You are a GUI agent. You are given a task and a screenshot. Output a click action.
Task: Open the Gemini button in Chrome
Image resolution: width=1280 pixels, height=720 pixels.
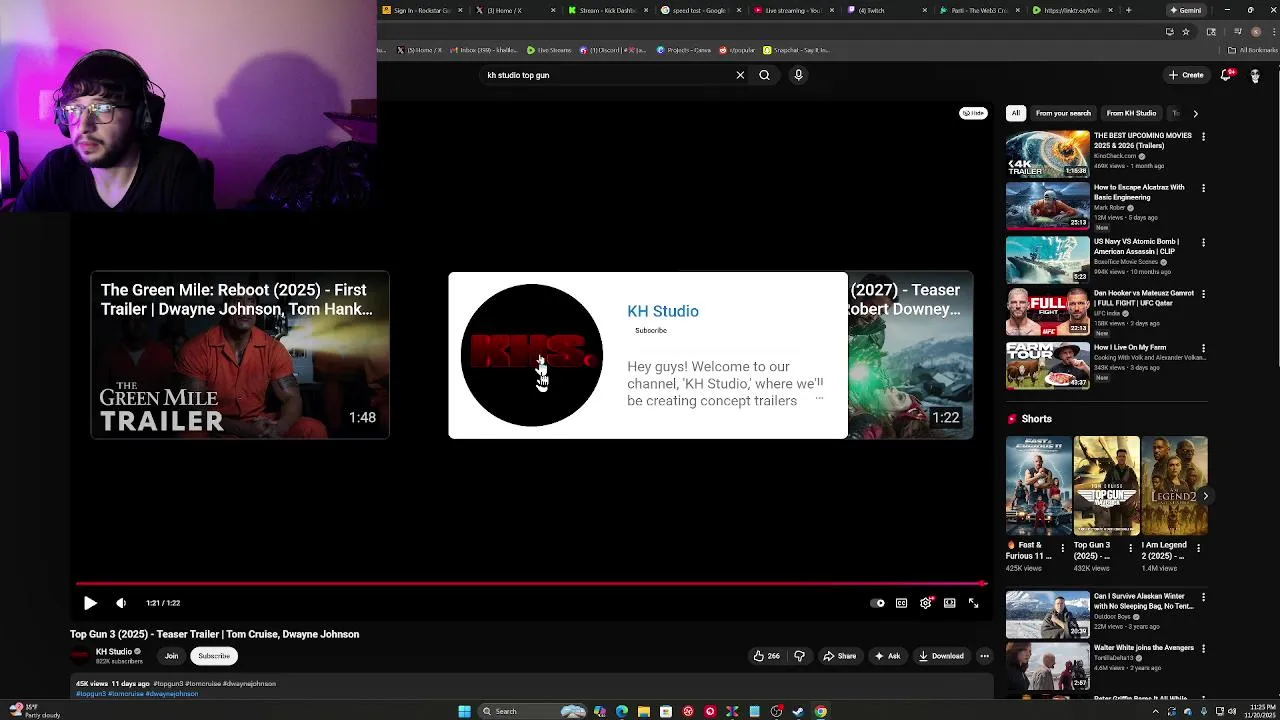pos(1186,10)
